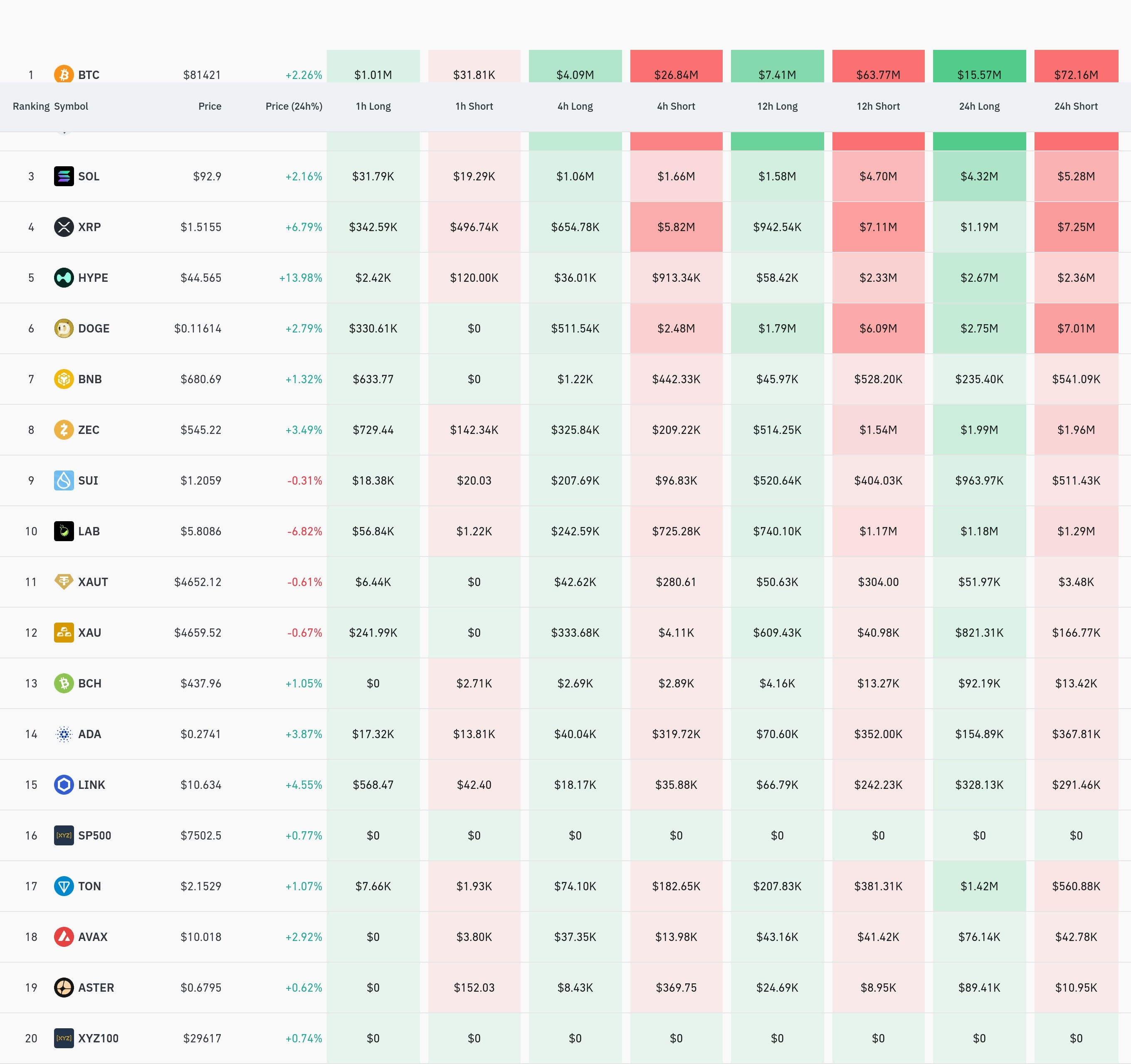Image resolution: width=1131 pixels, height=1064 pixels.
Task: Click the BTC coin icon
Action: 64,74
